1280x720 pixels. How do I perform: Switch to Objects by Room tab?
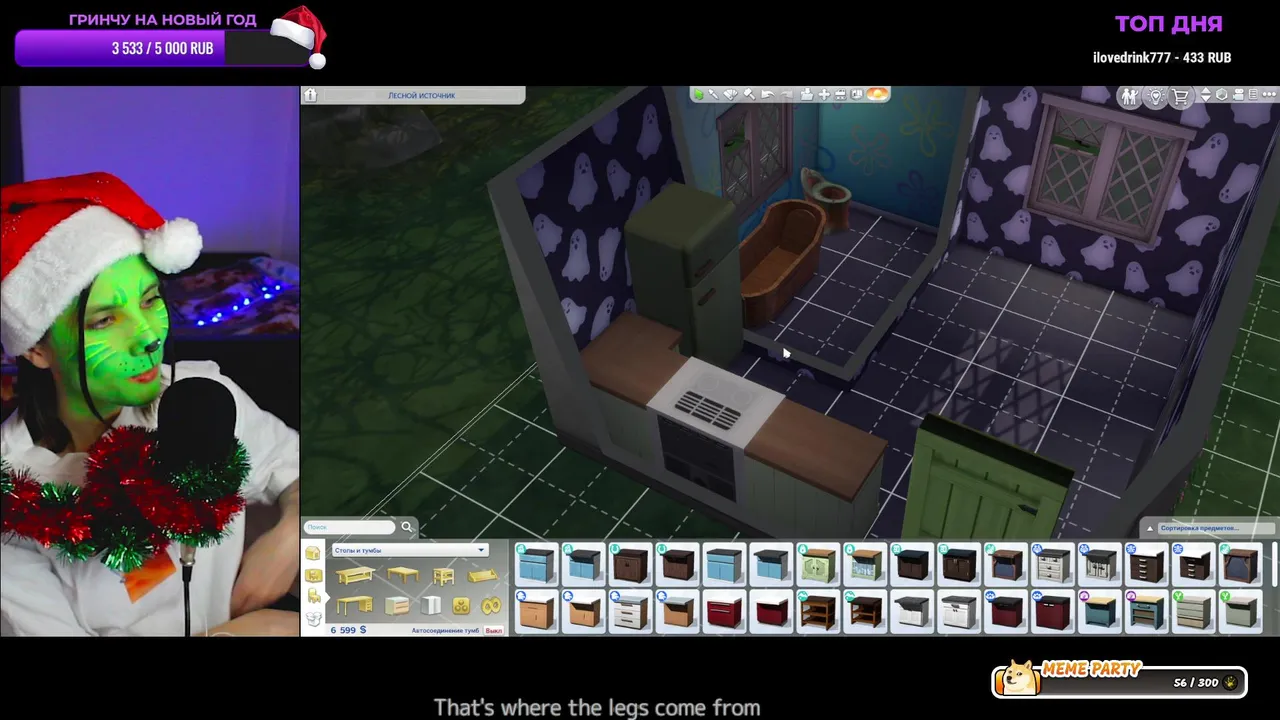314,575
